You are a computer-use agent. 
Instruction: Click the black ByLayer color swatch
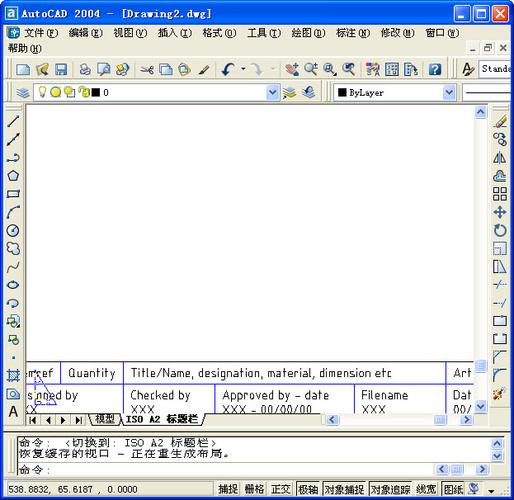click(x=342, y=92)
